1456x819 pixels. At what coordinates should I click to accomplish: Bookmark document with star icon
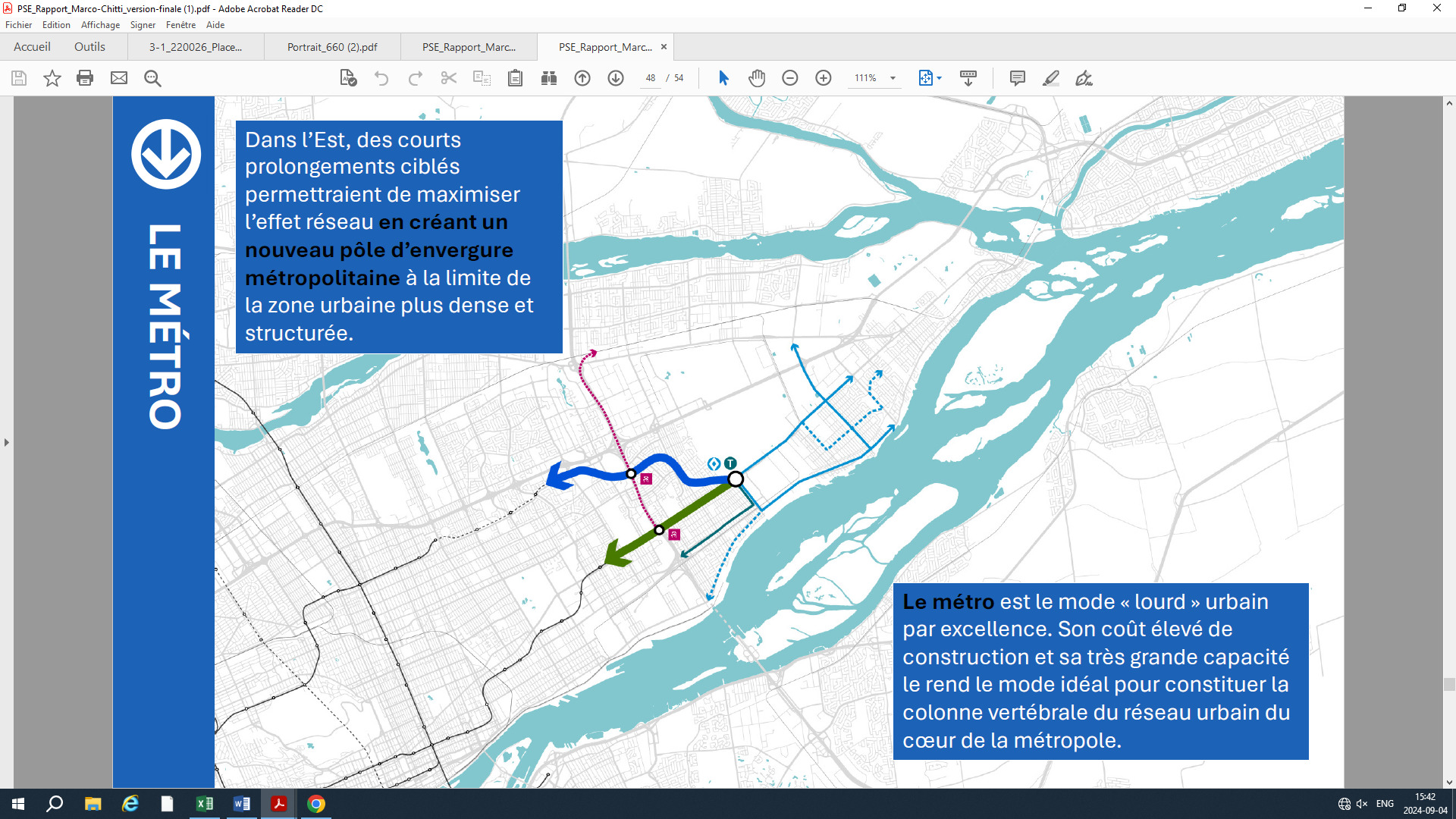52,78
